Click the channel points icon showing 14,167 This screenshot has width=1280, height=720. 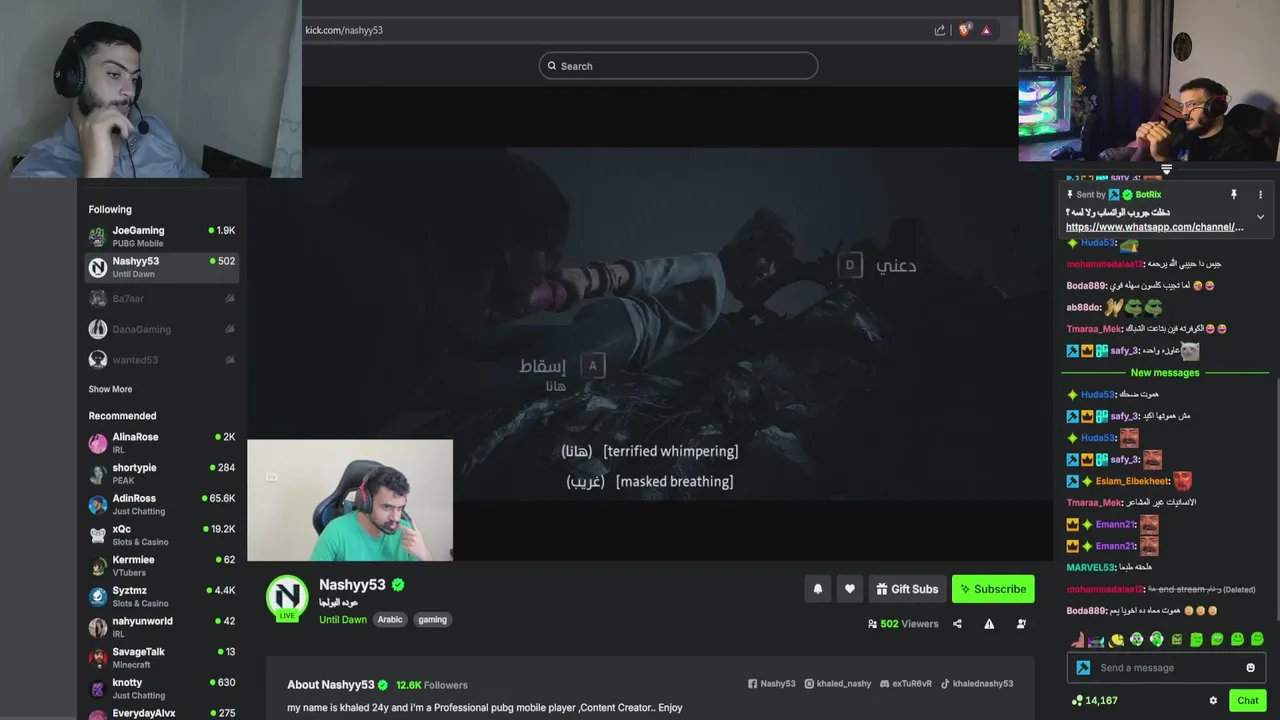[1077, 701]
